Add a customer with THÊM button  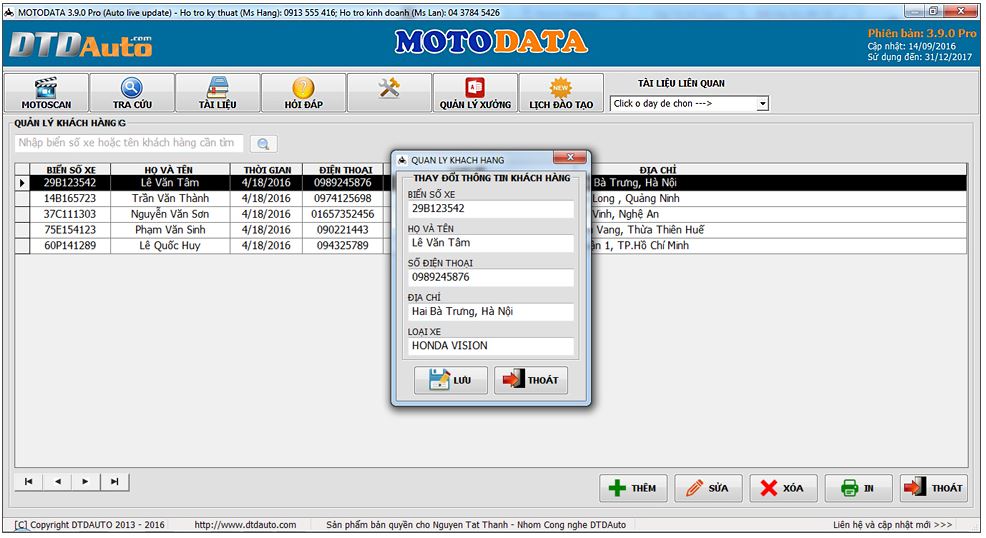pyautogui.click(x=633, y=488)
